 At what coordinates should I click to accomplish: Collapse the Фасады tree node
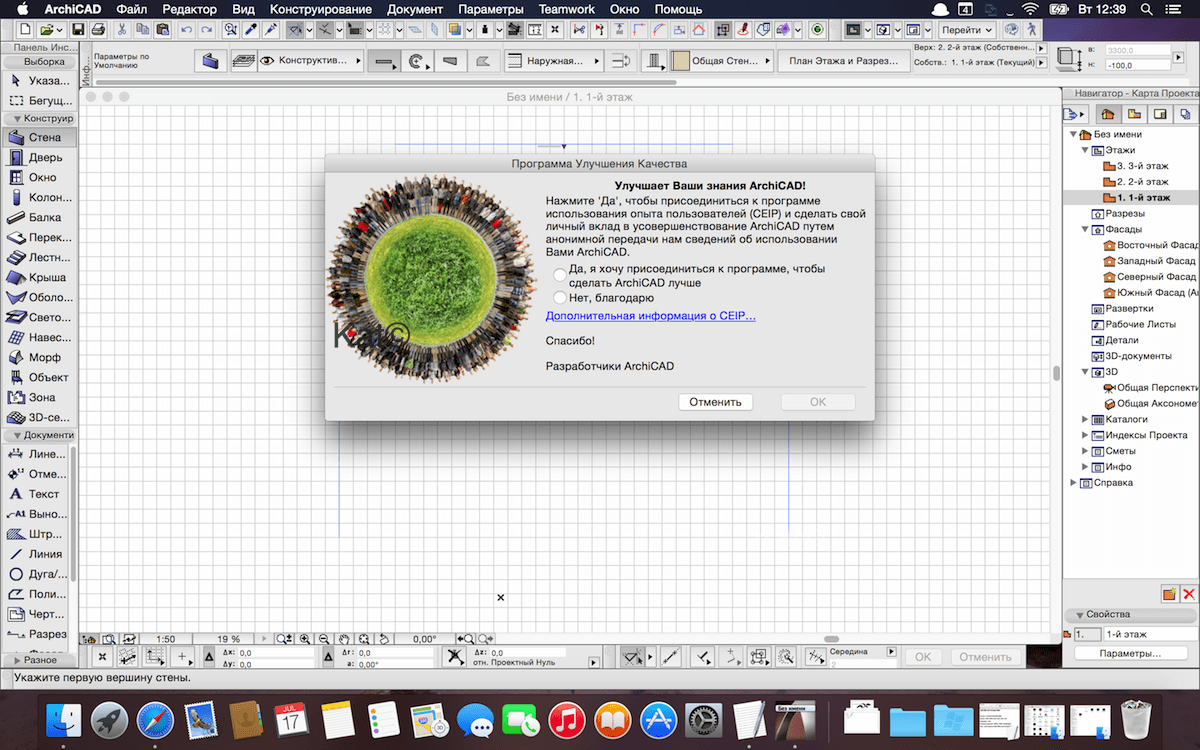click(x=1084, y=229)
